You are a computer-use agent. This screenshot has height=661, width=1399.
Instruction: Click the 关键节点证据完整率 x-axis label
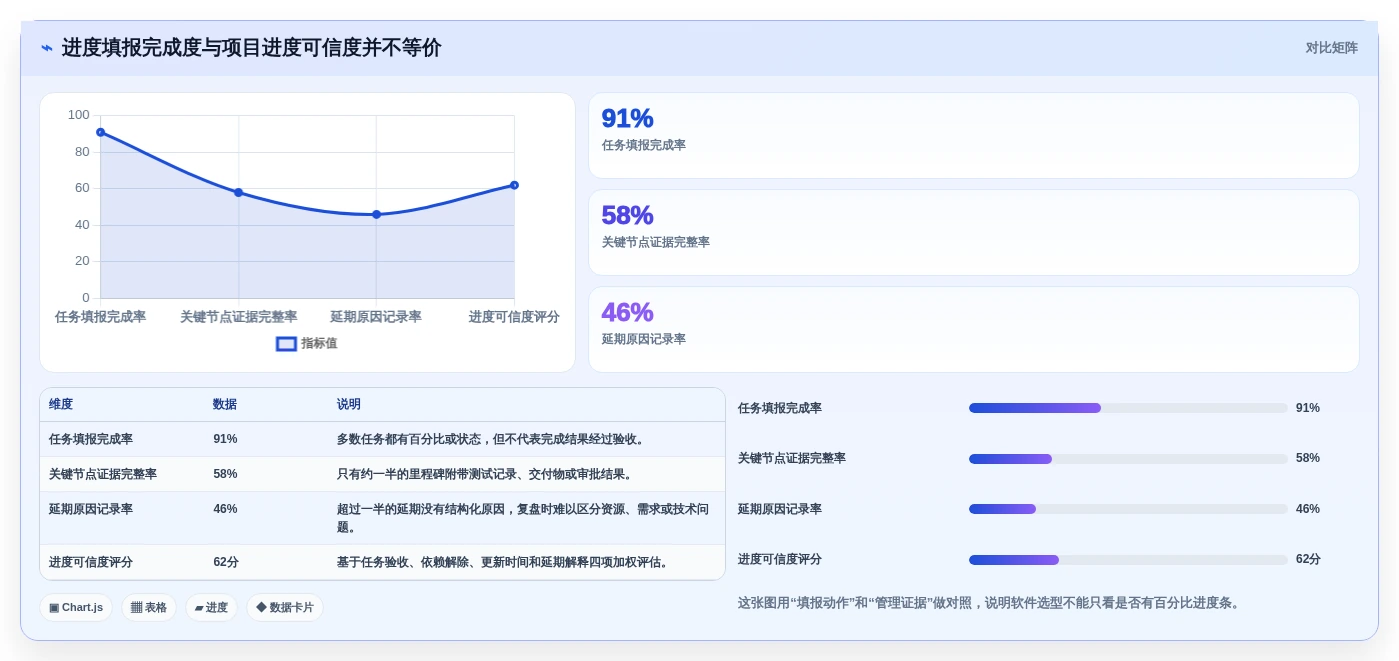pos(238,316)
